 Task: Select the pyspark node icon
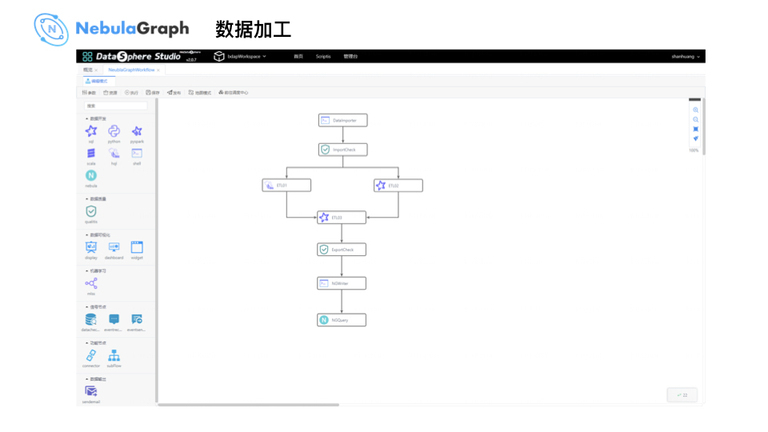pyautogui.click(x=137, y=131)
